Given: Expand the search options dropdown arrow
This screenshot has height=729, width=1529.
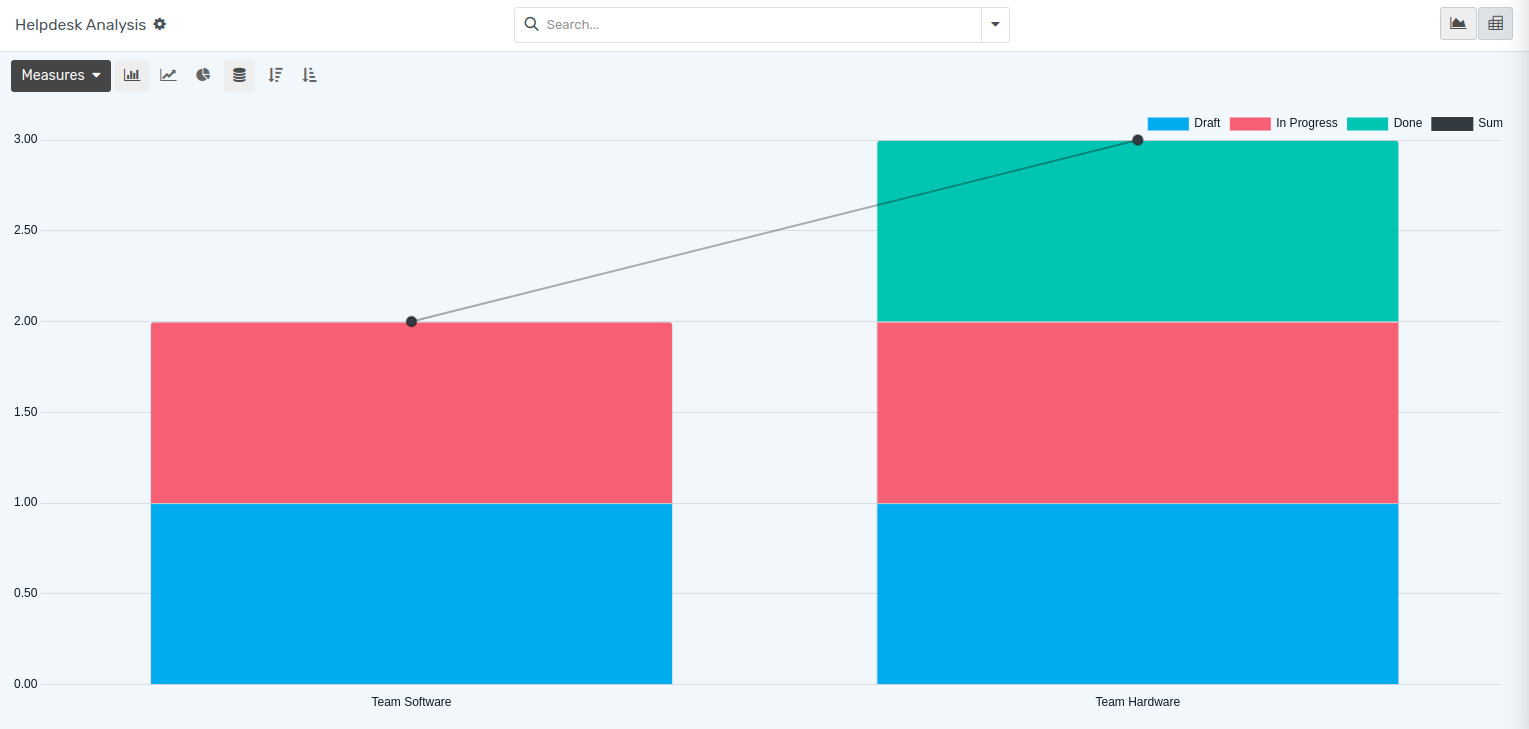Looking at the screenshot, I should coord(995,25).
